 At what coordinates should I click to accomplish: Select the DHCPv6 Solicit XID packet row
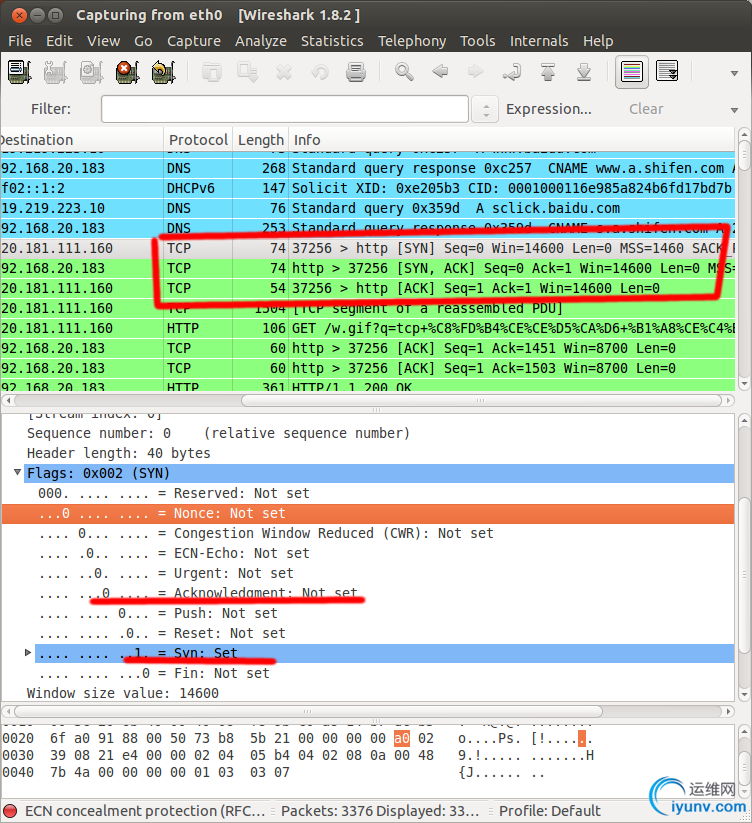(368, 188)
